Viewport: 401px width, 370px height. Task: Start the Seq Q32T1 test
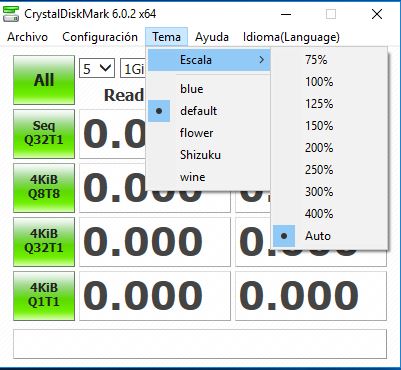[x=44, y=134]
